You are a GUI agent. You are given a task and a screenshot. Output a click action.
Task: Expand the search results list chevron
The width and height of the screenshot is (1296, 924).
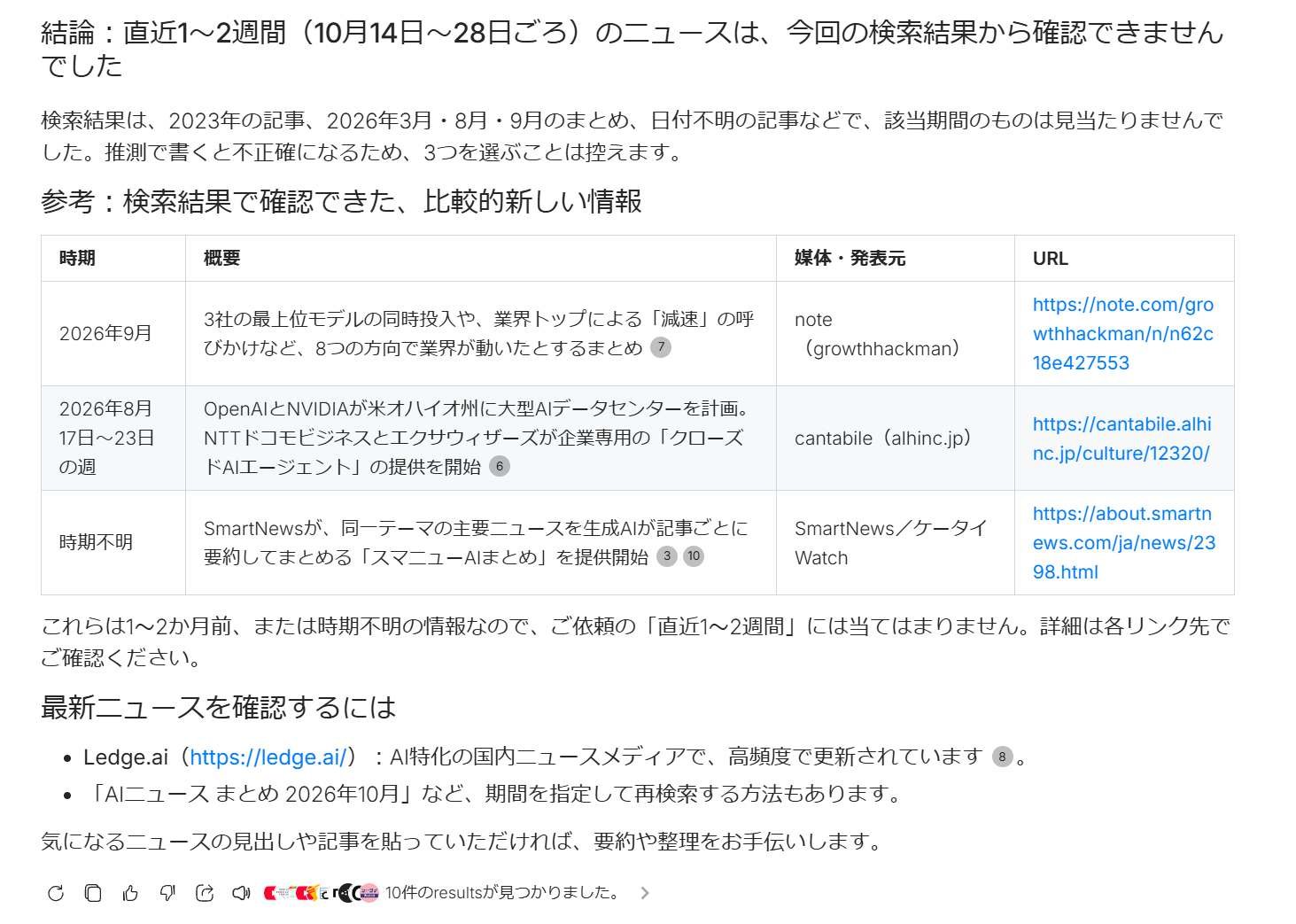coord(645,893)
